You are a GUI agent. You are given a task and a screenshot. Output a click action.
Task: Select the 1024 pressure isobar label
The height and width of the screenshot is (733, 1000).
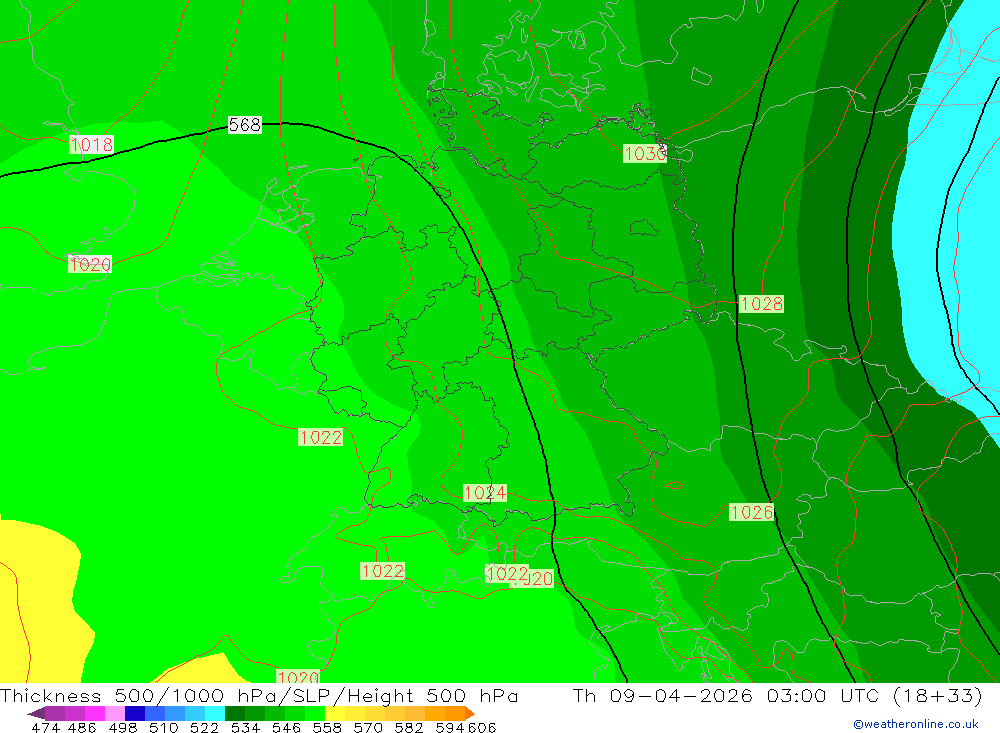[x=485, y=493]
